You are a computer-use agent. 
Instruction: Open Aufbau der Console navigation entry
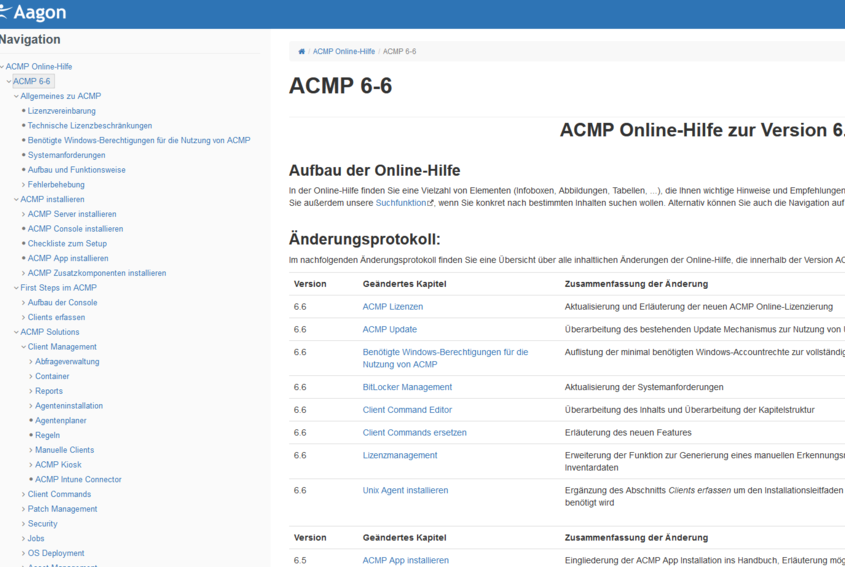(x=63, y=302)
